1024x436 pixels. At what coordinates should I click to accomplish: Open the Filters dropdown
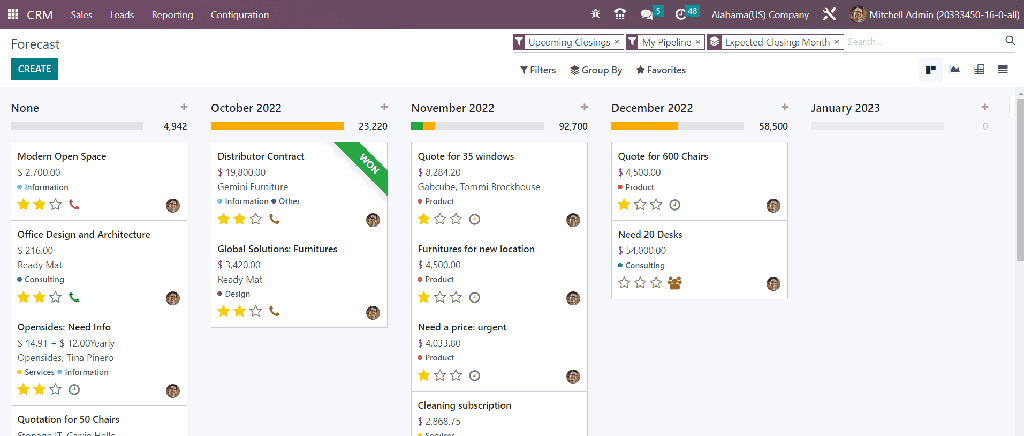(x=538, y=70)
